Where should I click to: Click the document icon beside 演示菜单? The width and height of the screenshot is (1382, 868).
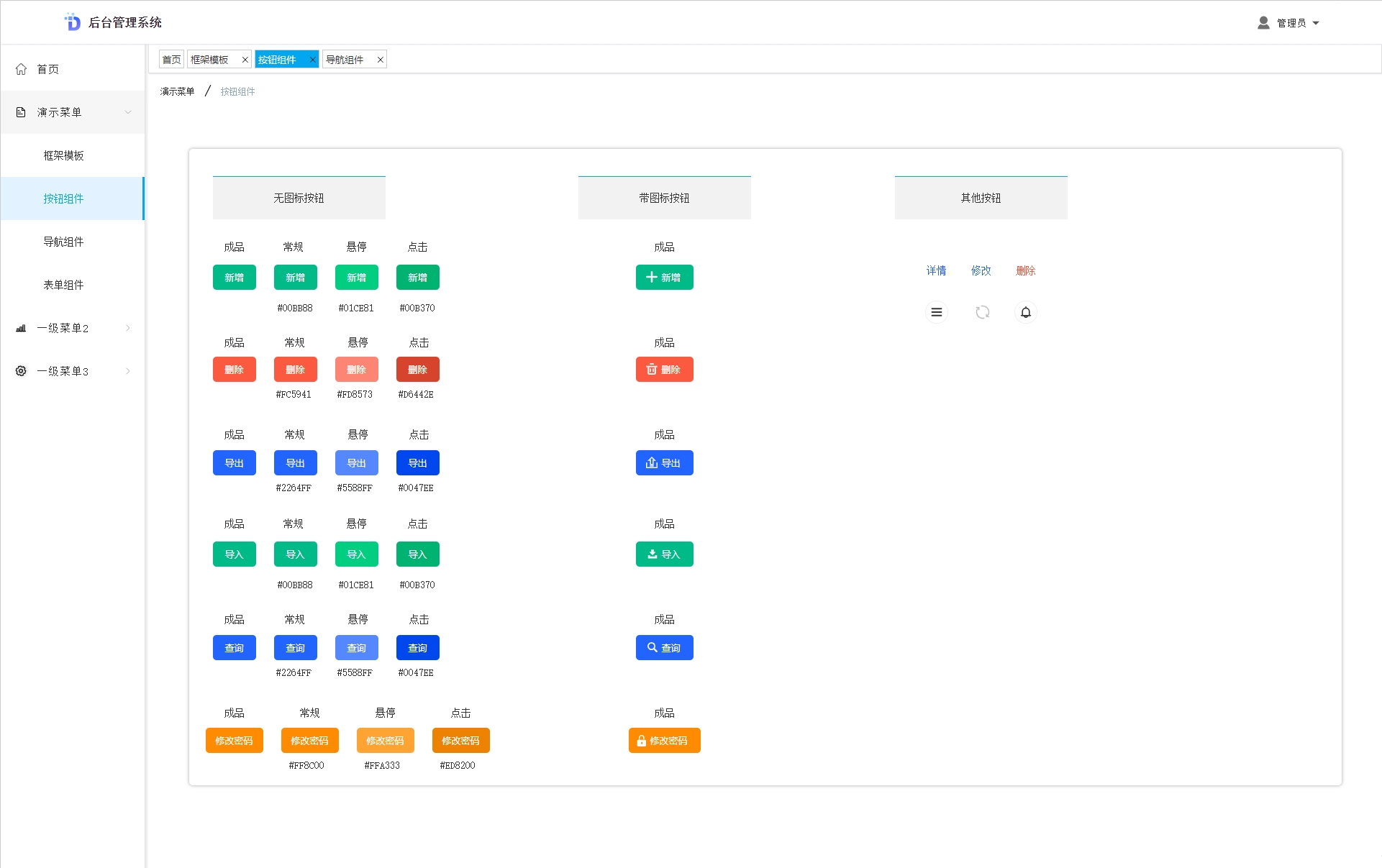pos(21,112)
